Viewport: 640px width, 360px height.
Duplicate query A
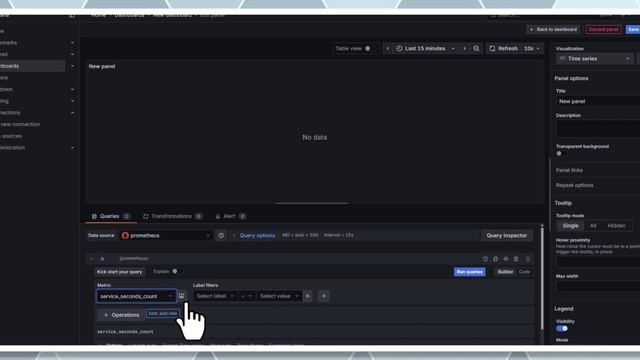[x=496, y=259]
